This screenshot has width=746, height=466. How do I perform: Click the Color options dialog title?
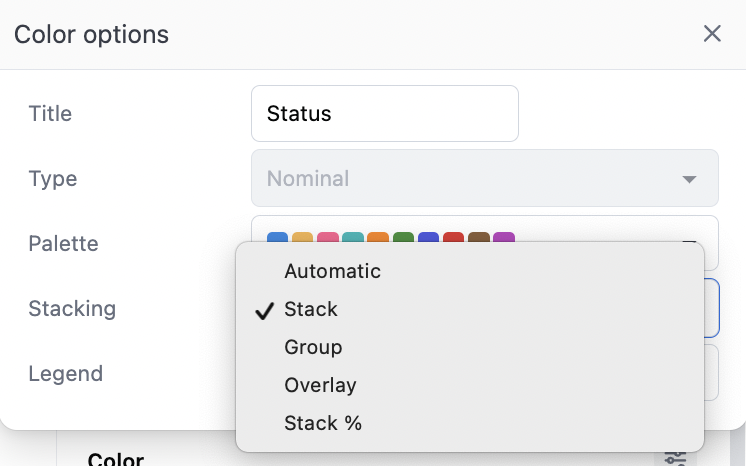click(91, 35)
